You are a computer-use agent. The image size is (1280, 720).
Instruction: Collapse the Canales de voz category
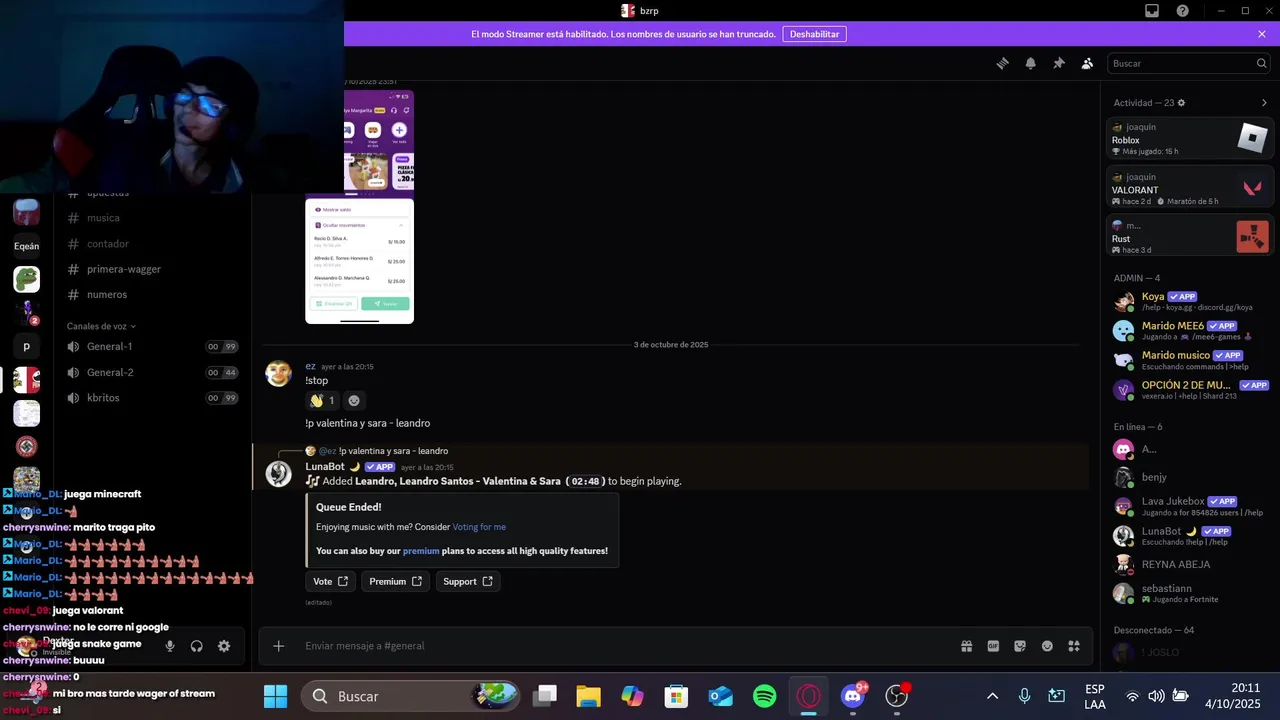point(101,326)
